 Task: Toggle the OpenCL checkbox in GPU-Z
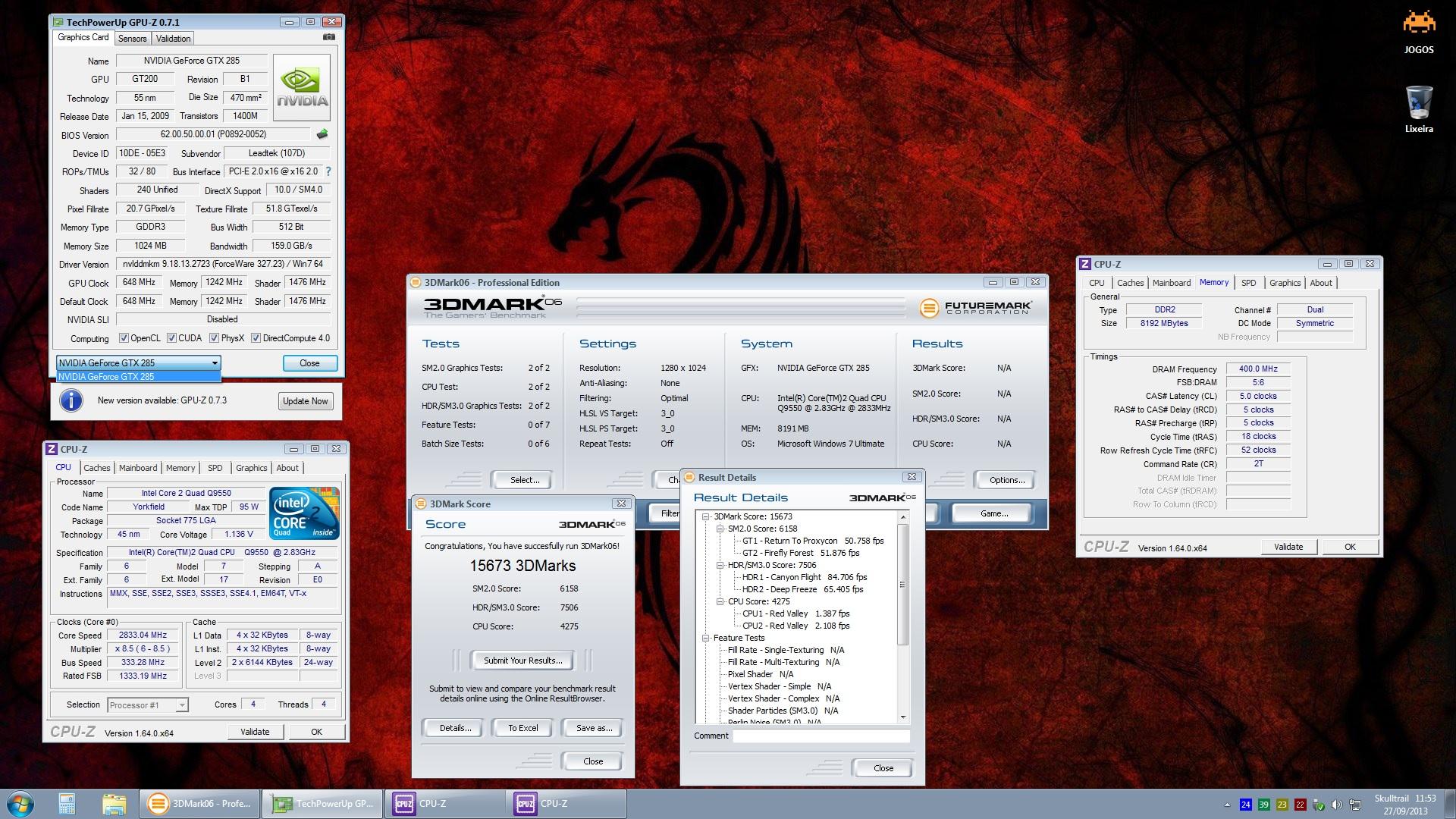(x=124, y=338)
